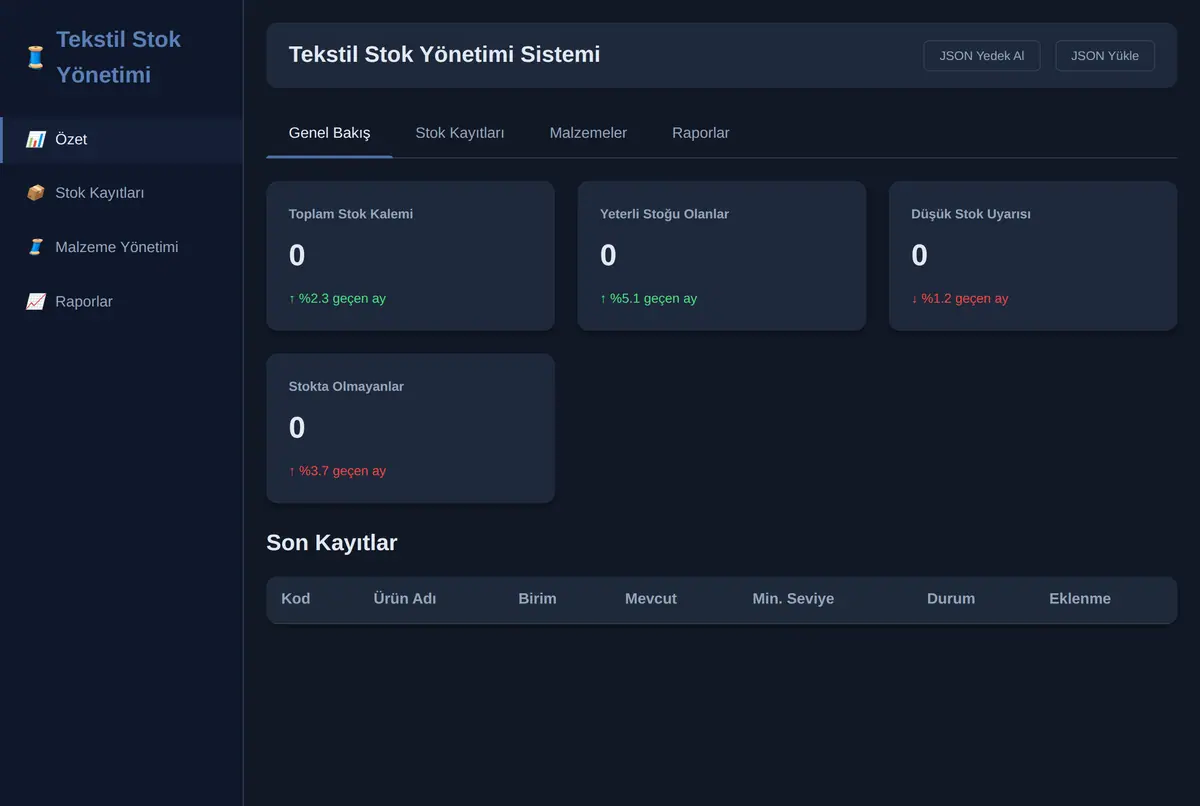
Task: Click the JSON Yükle button
Action: coord(1105,56)
